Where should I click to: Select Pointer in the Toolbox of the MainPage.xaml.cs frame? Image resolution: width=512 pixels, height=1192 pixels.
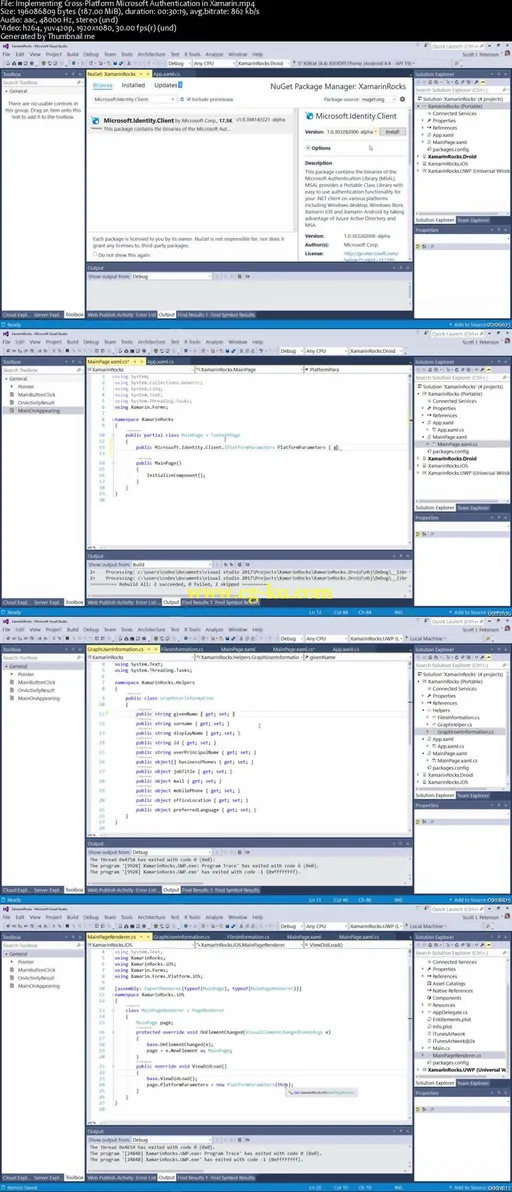pos(26,386)
